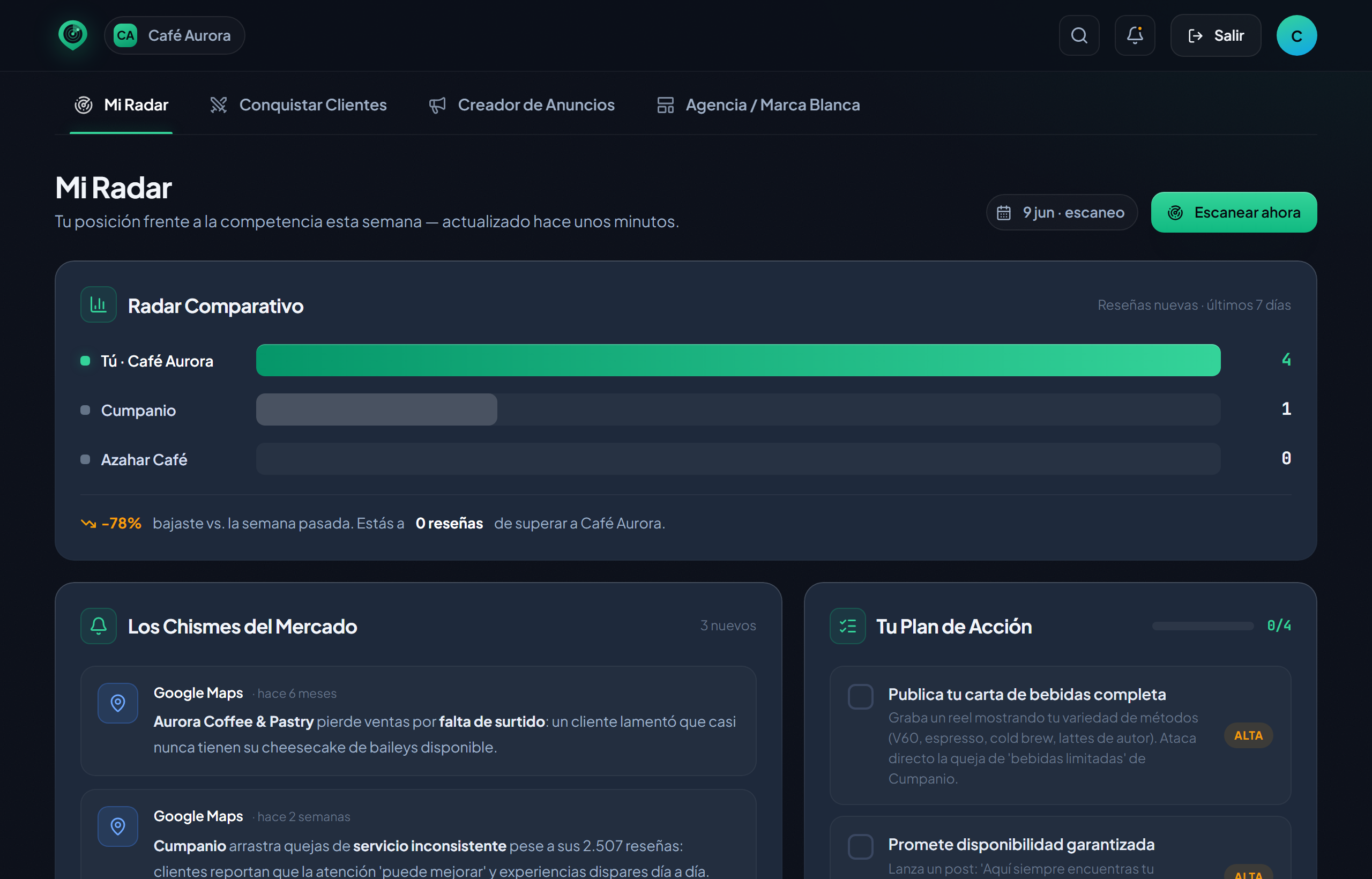Click the green Café Aurora comparison bar
This screenshot has height=879, width=1372.
click(738, 360)
